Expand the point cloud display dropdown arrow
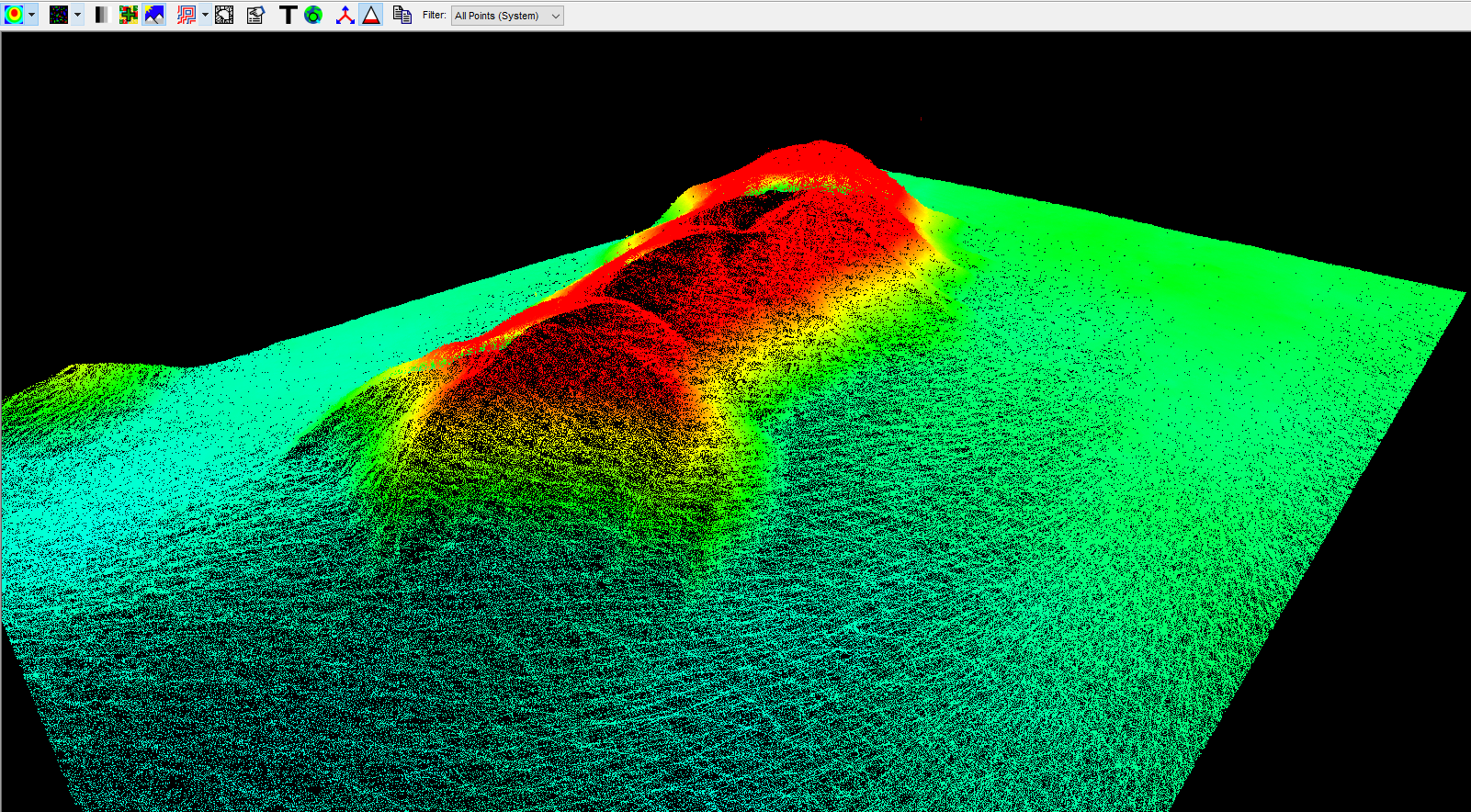This screenshot has width=1471, height=812. pyautogui.click(x=77, y=15)
